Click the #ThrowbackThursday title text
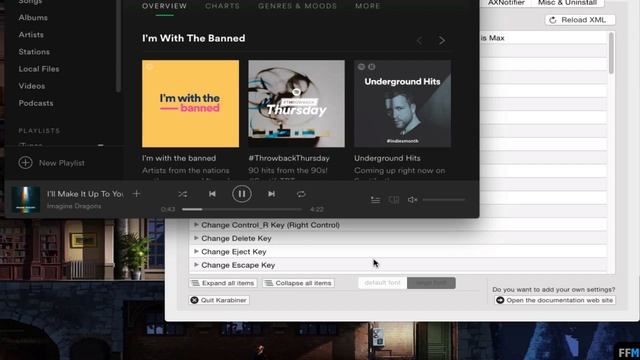Image resolution: width=640 pixels, height=360 pixels. (x=289, y=158)
